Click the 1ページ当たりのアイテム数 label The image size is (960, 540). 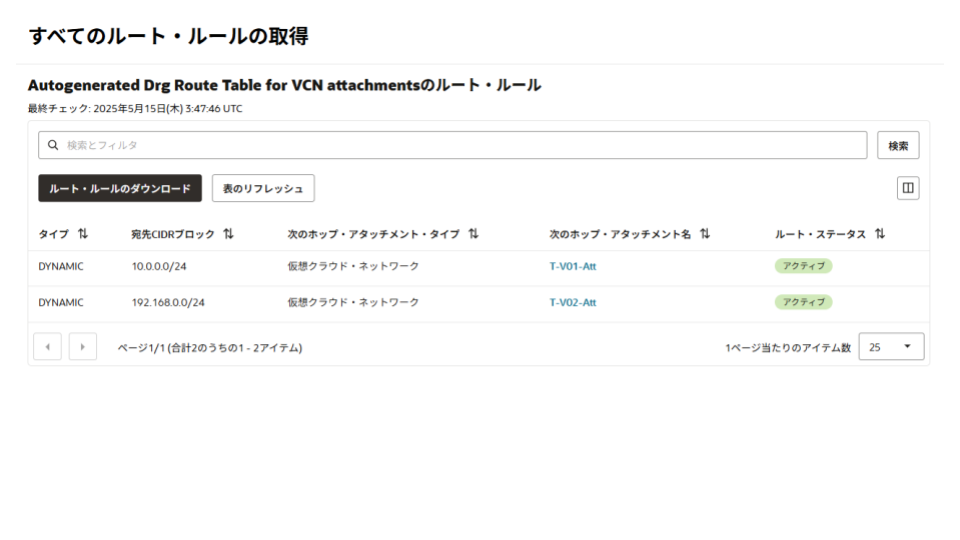coord(788,348)
